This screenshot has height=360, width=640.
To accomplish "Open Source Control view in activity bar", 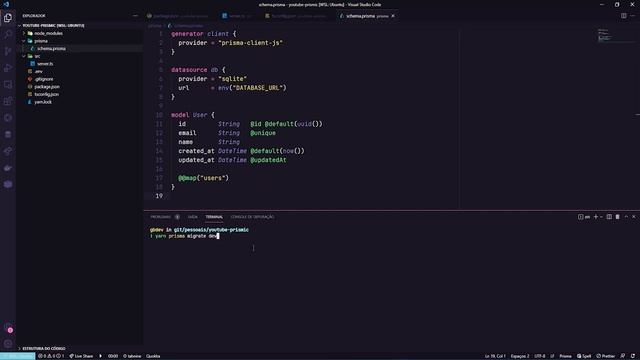I will (x=8, y=51).
